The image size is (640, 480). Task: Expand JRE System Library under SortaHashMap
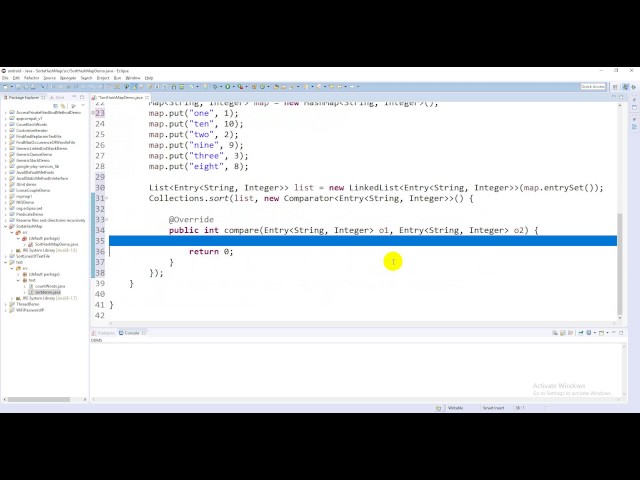click(x=12, y=250)
